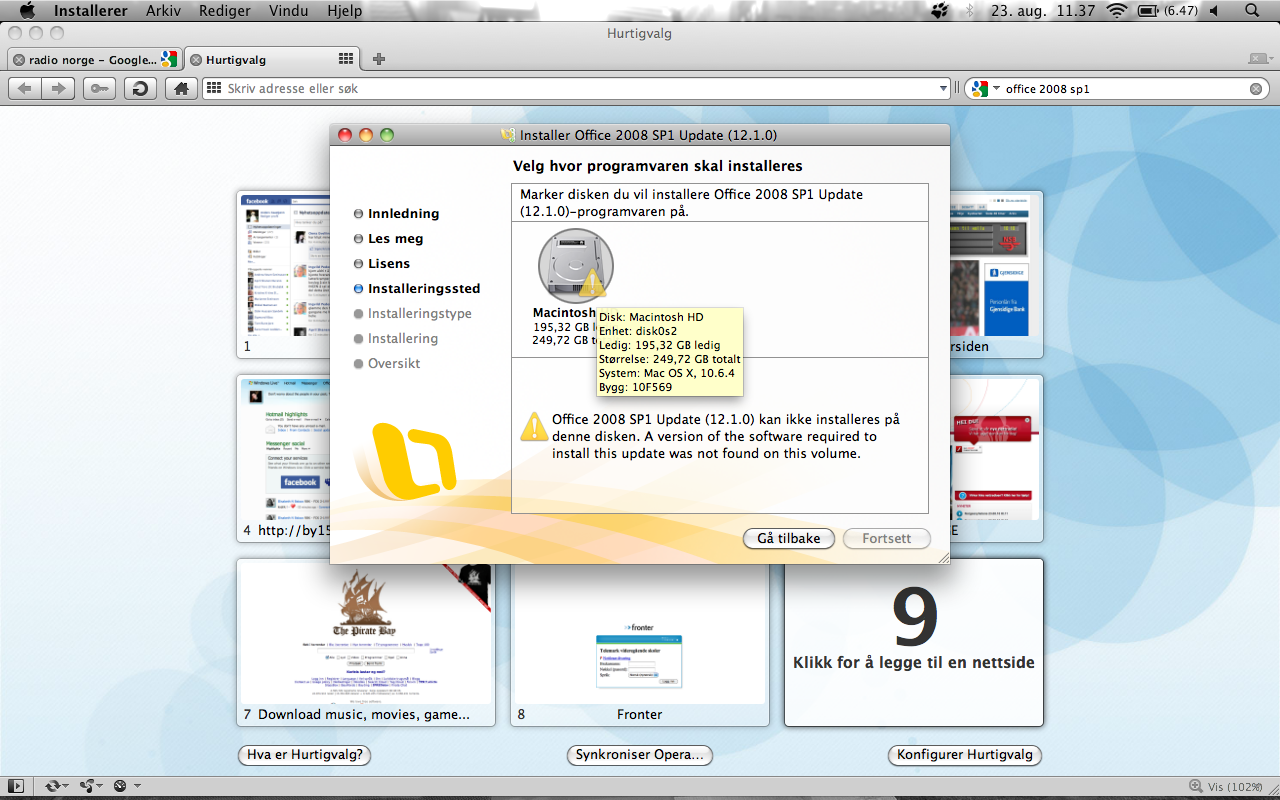Screen dimensions: 1280x800
Task: Click the Gå tilbake button
Action: click(x=788, y=538)
